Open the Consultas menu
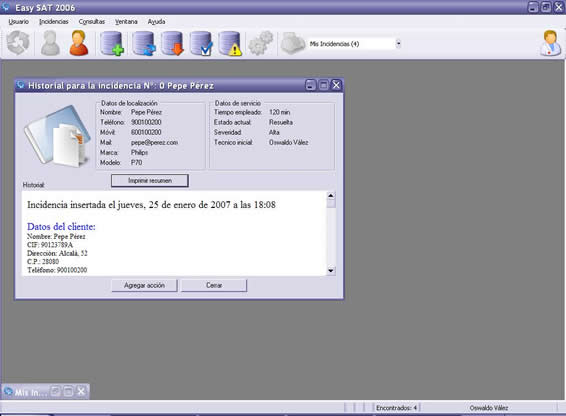The height and width of the screenshot is (416, 566). click(92, 22)
